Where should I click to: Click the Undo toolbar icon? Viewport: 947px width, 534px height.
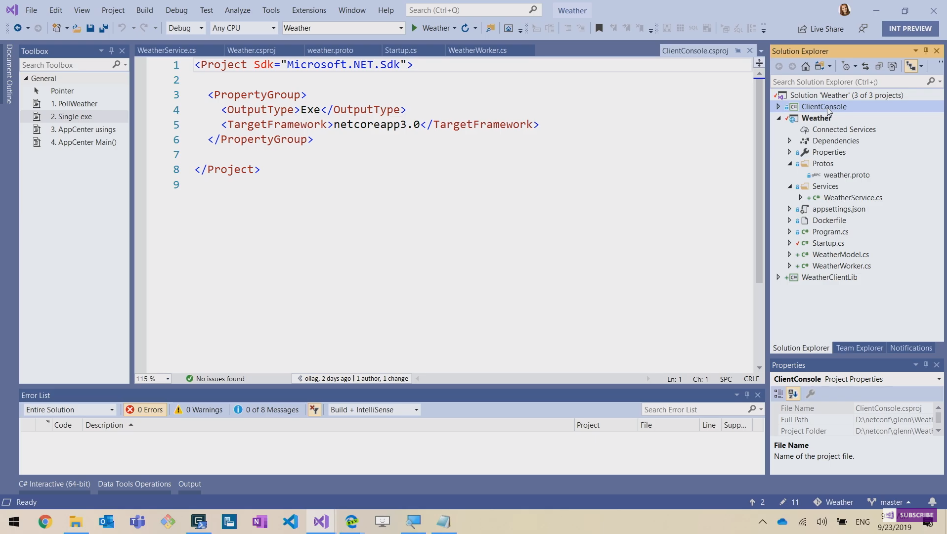point(122,28)
